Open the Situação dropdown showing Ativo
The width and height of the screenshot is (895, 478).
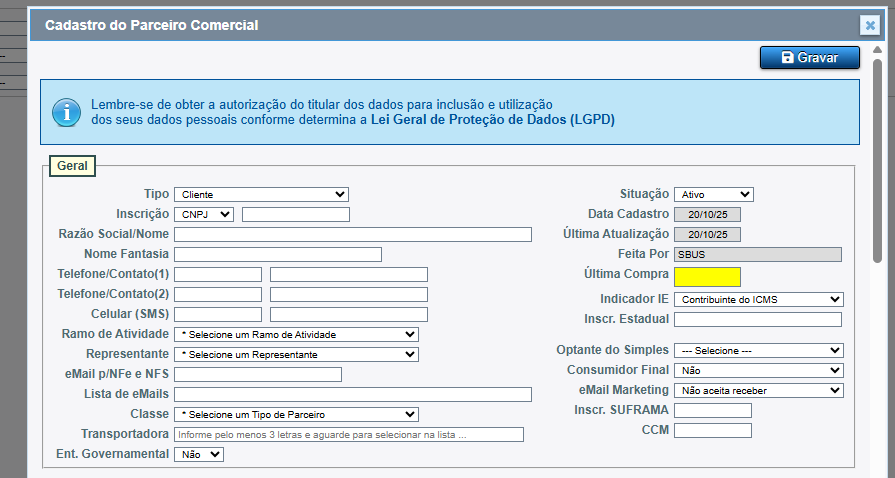(x=713, y=194)
